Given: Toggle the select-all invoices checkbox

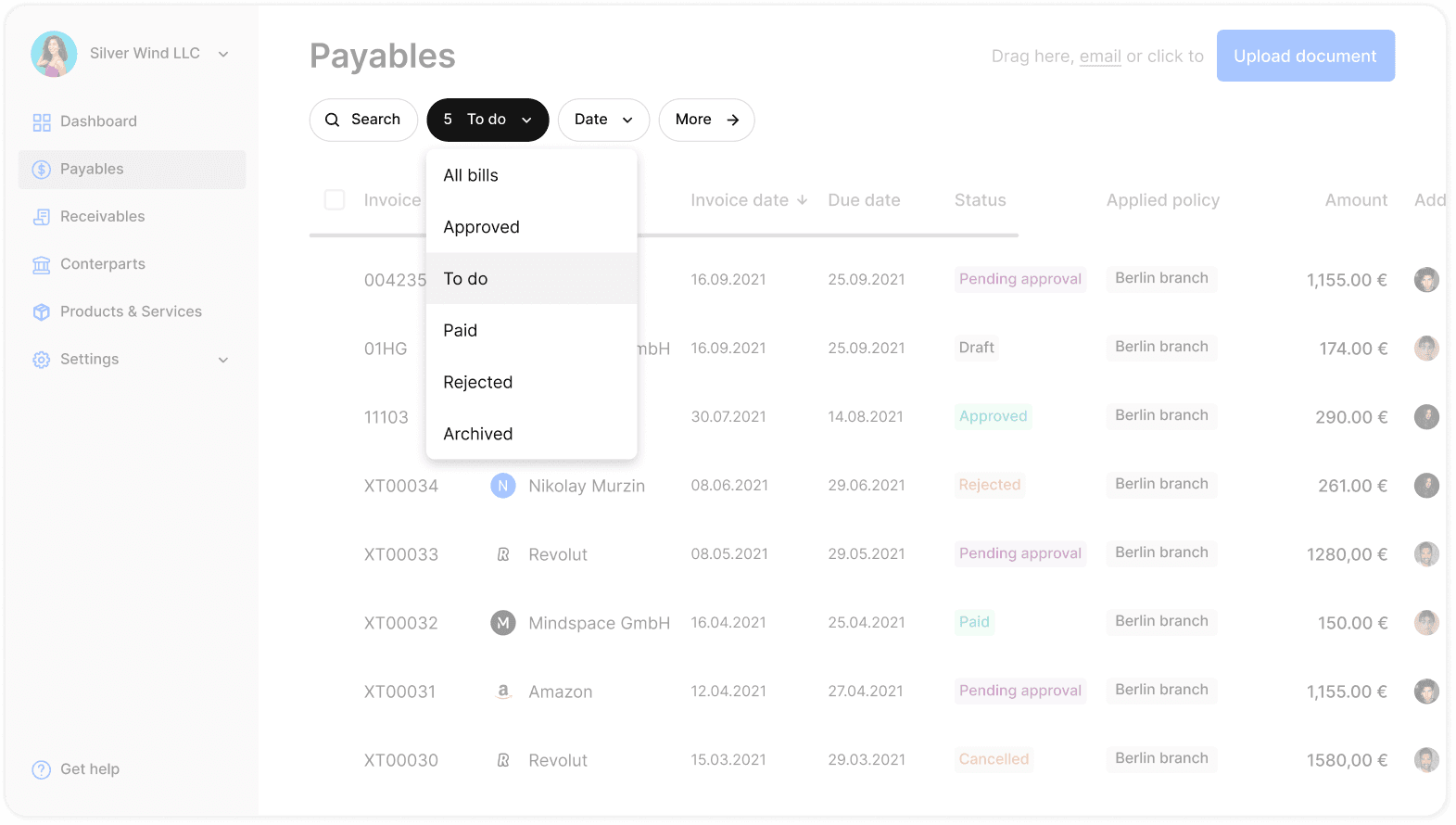Looking at the screenshot, I should point(335,200).
